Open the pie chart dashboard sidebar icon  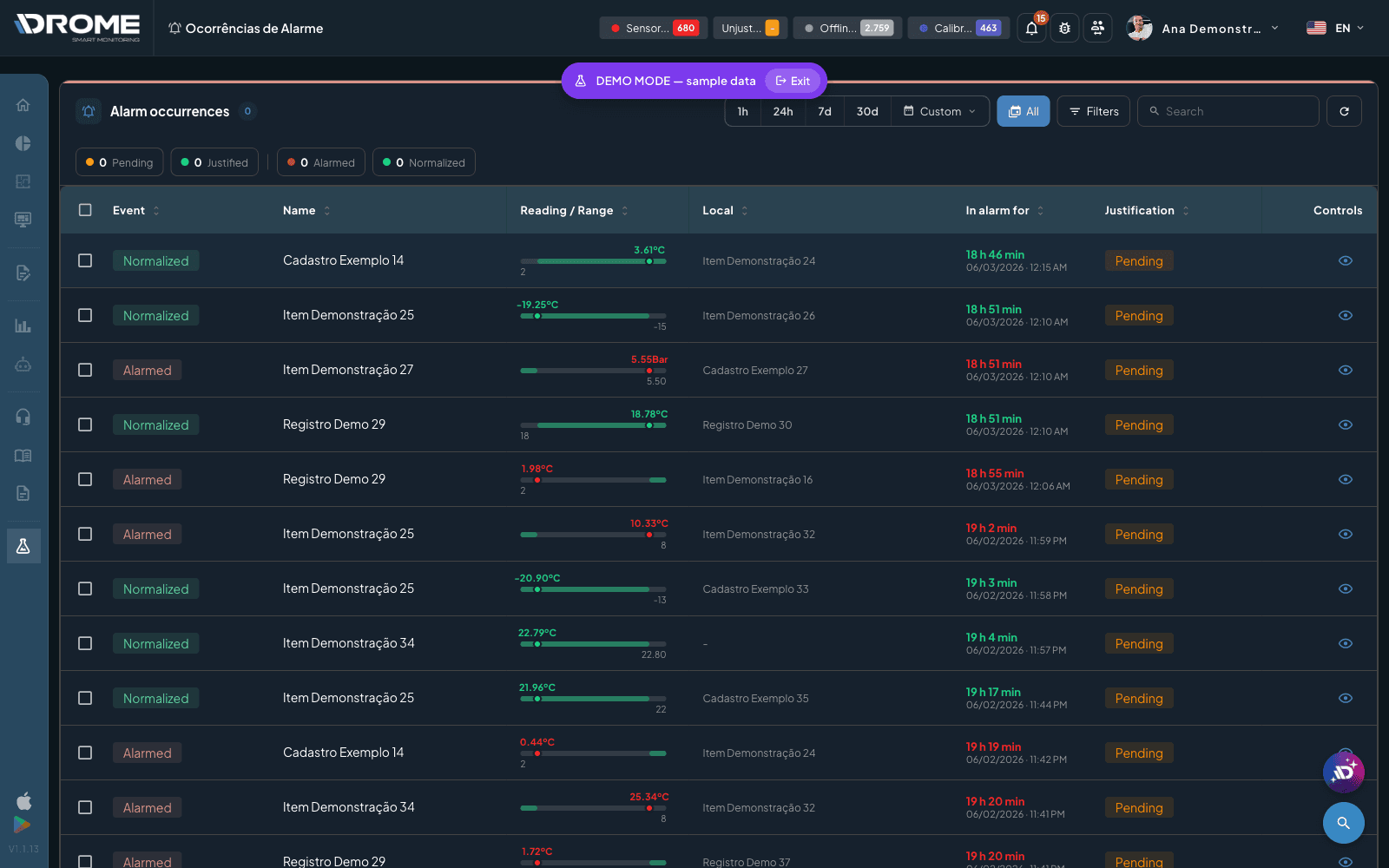pos(23,143)
